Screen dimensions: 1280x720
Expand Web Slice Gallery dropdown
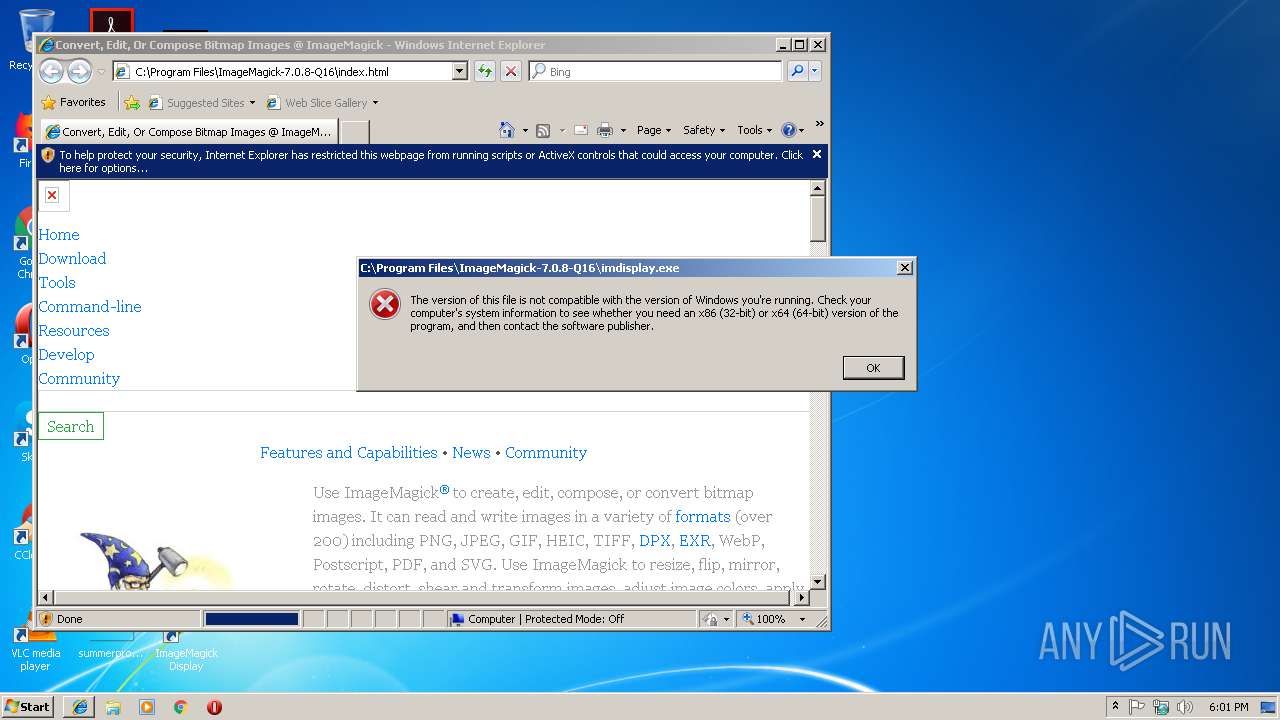click(x=375, y=102)
